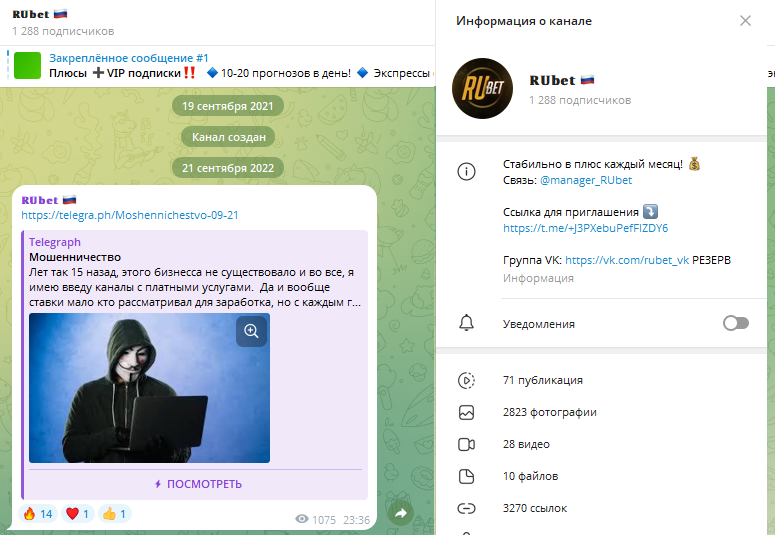Image resolution: width=775 pixels, height=535 pixels.
Task: Click the Канал создан service message
Action: pyautogui.click(x=228, y=137)
